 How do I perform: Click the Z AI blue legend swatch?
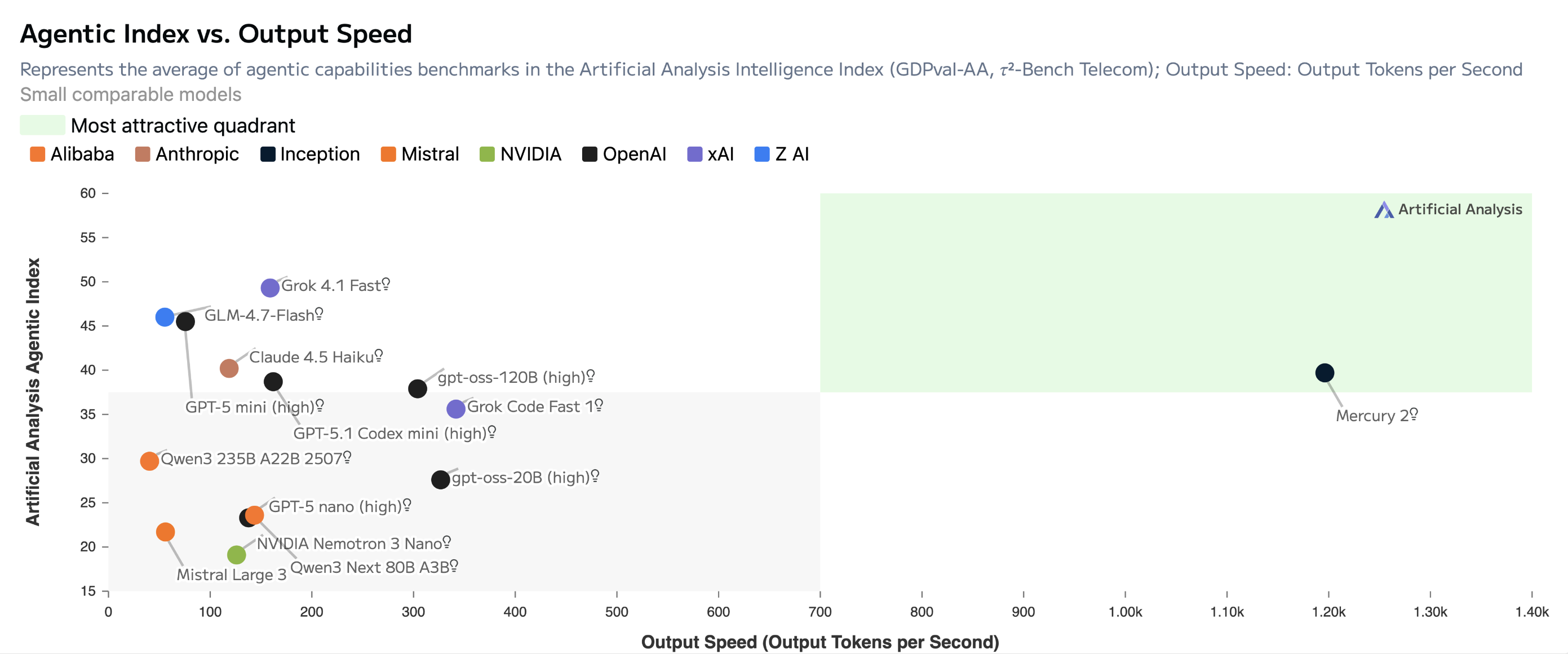tap(761, 154)
